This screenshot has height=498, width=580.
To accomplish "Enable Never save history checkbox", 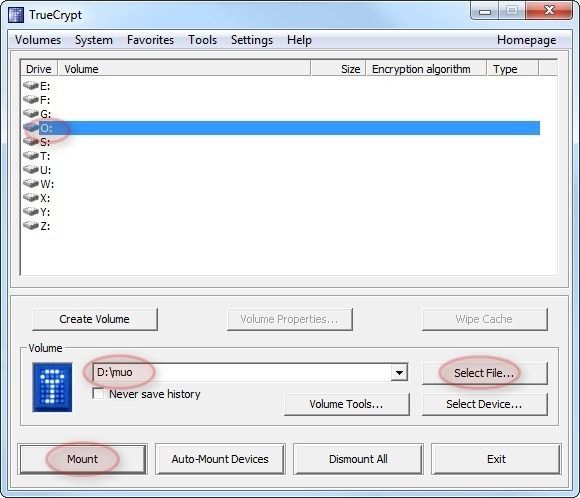I will (98, 394).
